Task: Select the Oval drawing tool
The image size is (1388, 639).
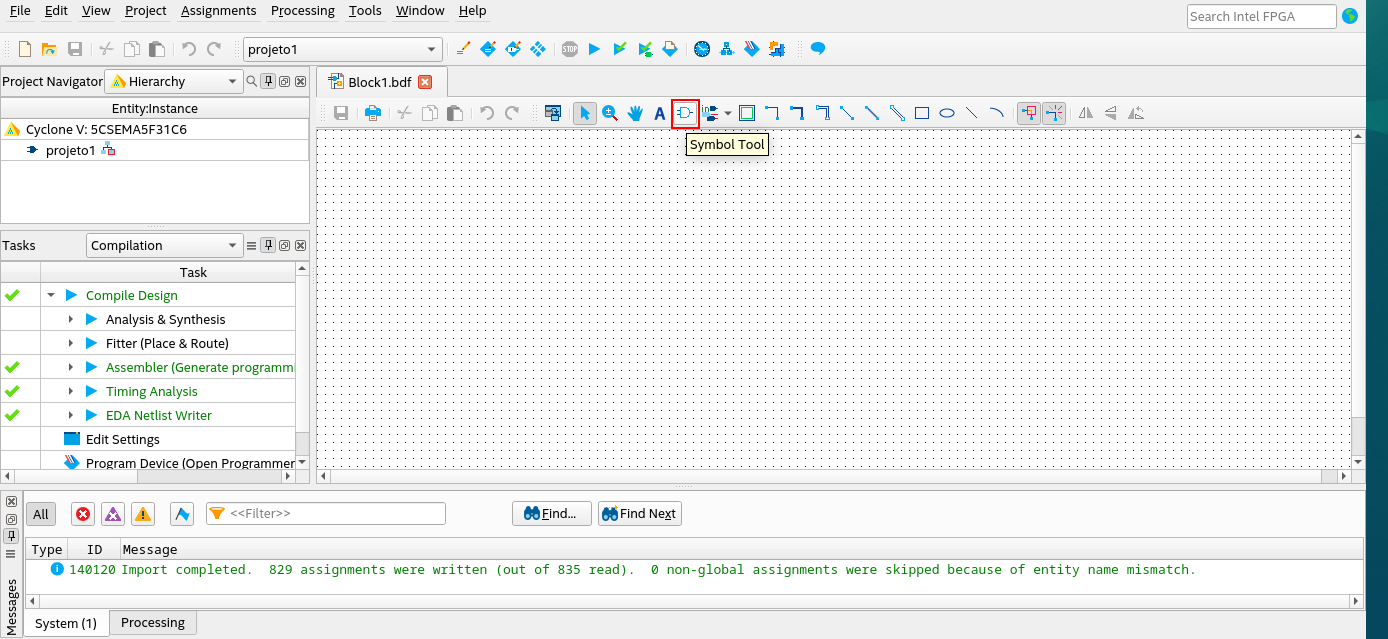Action: [947, 113]
